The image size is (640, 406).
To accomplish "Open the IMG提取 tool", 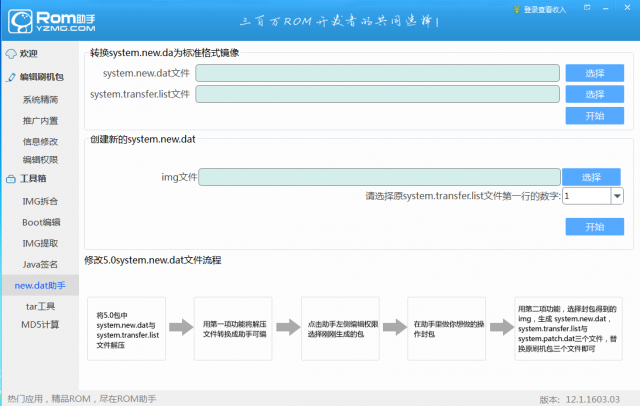I will (40, 244).
